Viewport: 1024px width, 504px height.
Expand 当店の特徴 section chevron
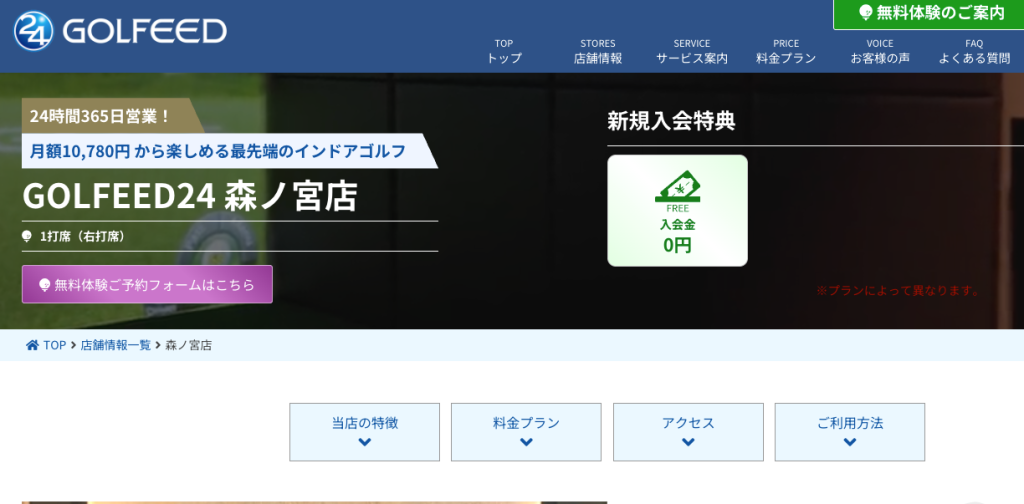[364, 442]
